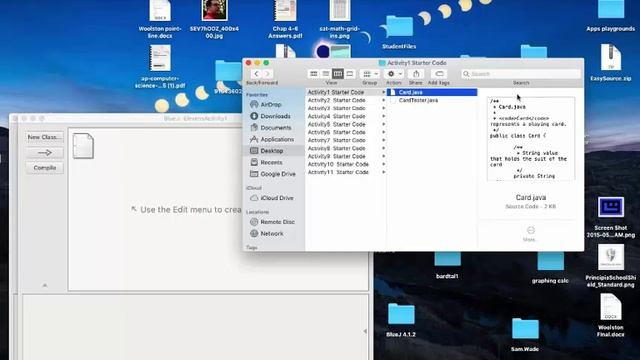The image size is (640, 360).
Task: Select CardTester.java file in Finder column
Action: (x=433, y=100)
